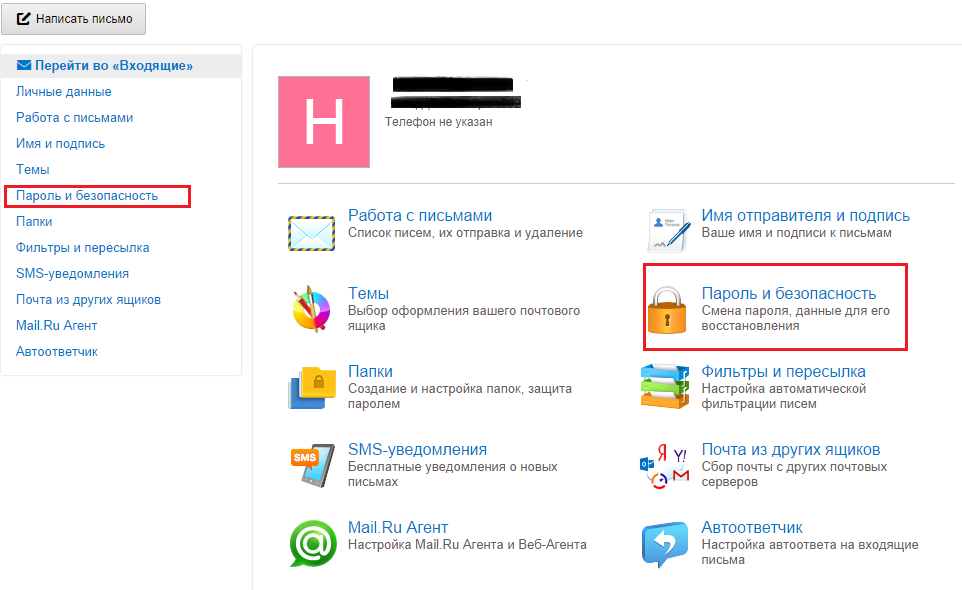Click the blue Автоответчик reply arrow icon
The image size is (962, 590).
(x=666, y=543)
